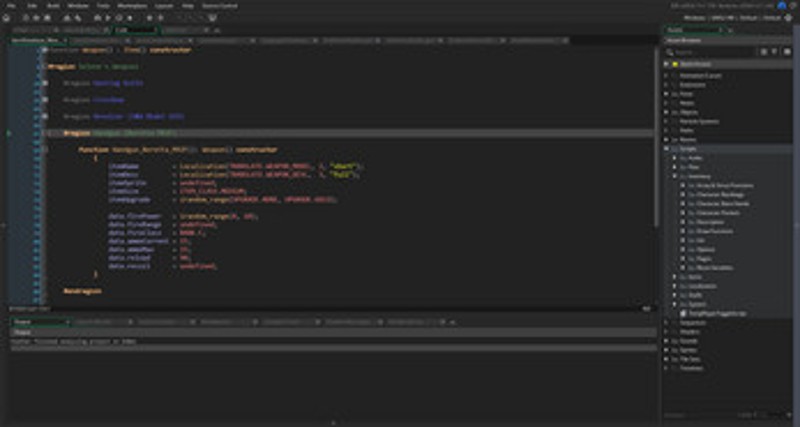Collapse the Scripts folder in Asset Browser
Image resolution: width=800 pixels, height=427 pixels.
tap(667, 148)
